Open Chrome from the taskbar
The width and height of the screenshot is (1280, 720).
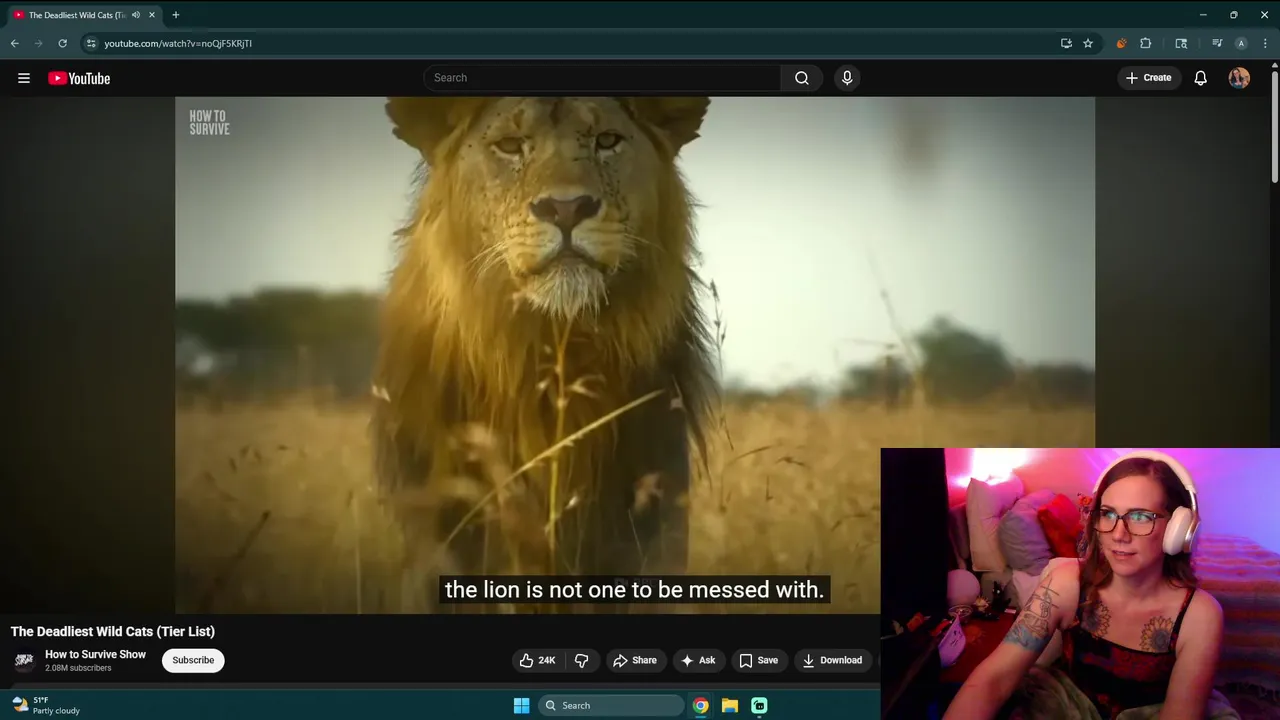(700, 705)
